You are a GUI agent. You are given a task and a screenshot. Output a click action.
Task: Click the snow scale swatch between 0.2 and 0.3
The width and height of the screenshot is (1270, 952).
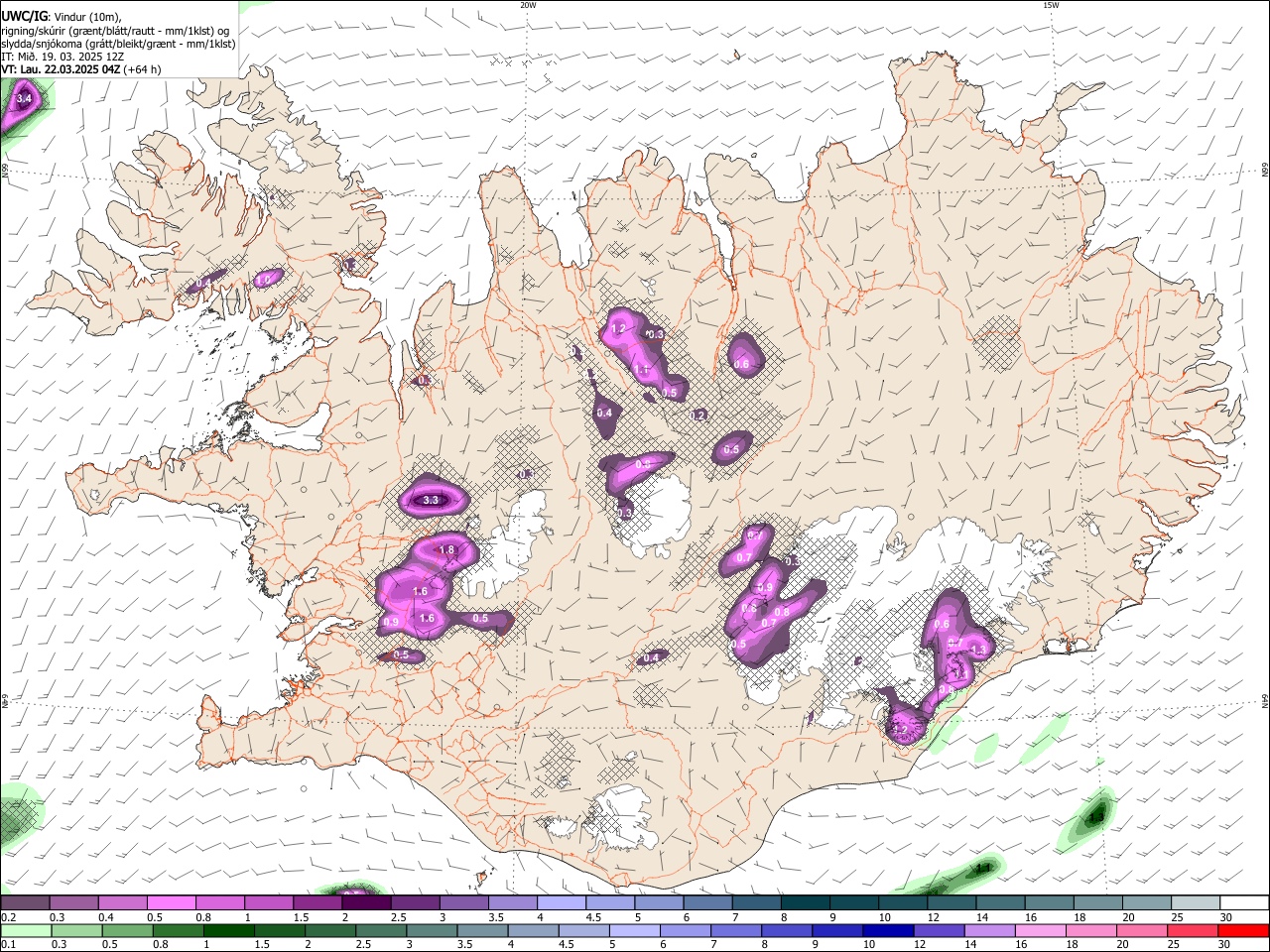pyautogui.click(x=25, y=902)
